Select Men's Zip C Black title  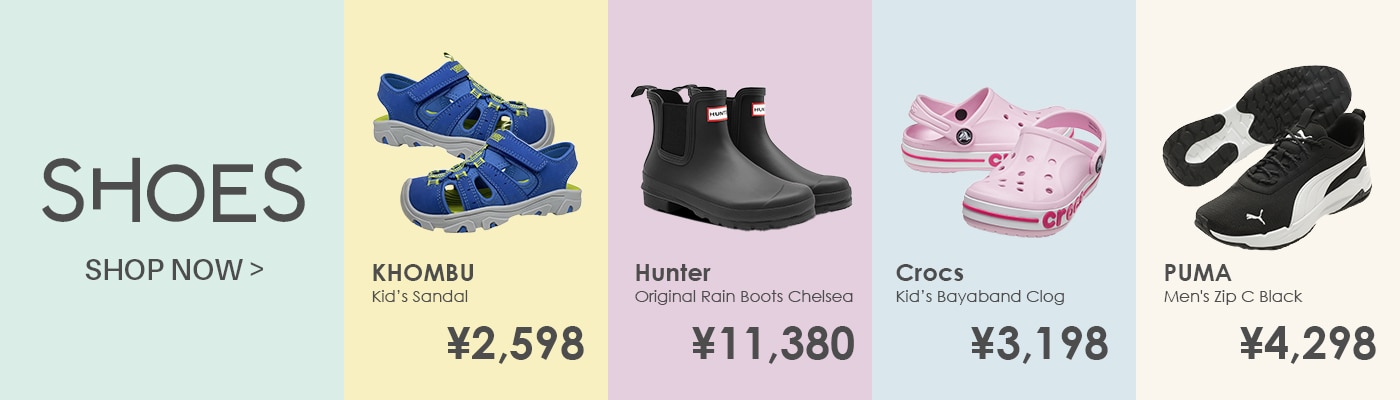1233,297
